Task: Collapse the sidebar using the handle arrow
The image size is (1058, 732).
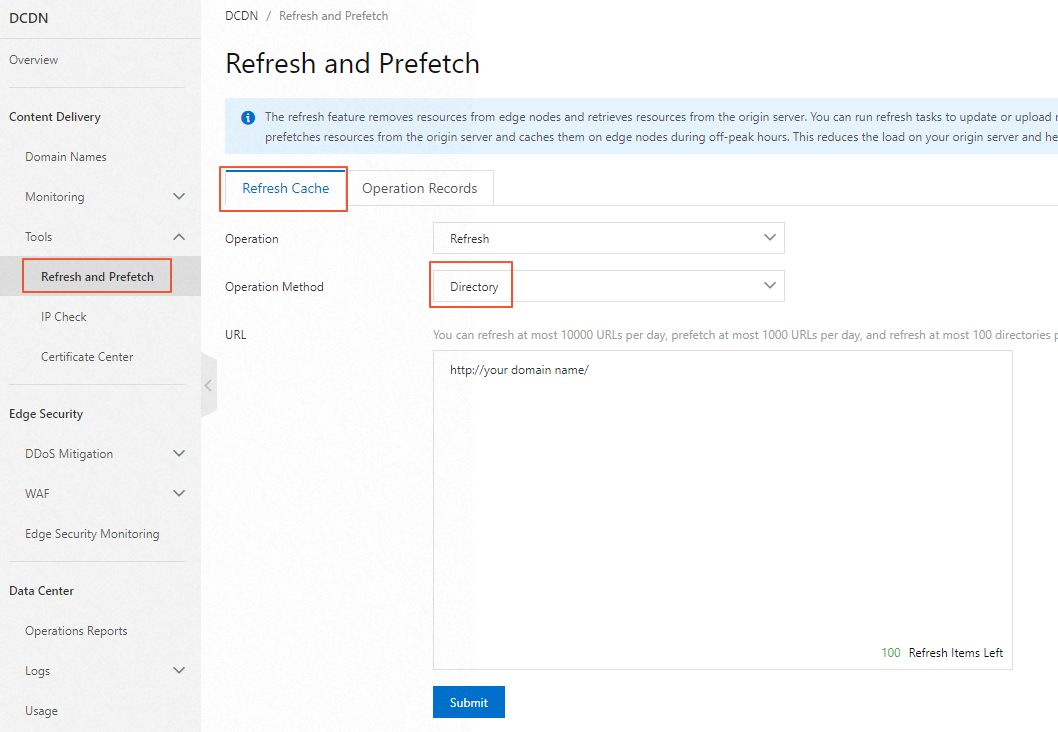Action: pyautogui.click(x=208, y=385)
